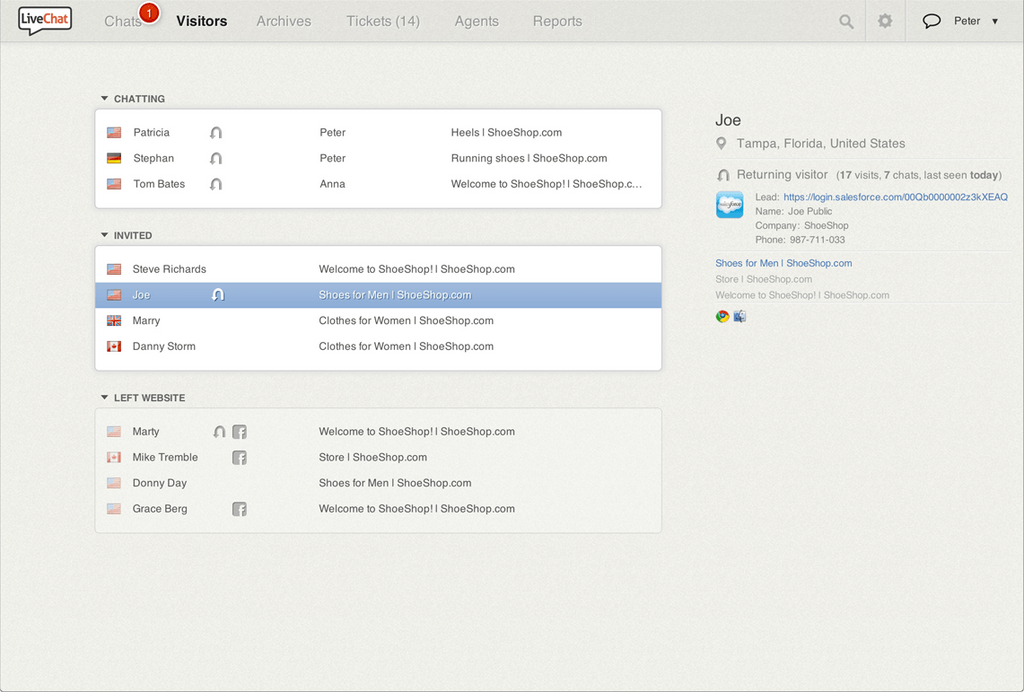Select Danny Storm visitor row
Viewport: 1024px width, 692px height.
(x=164, y=347)
